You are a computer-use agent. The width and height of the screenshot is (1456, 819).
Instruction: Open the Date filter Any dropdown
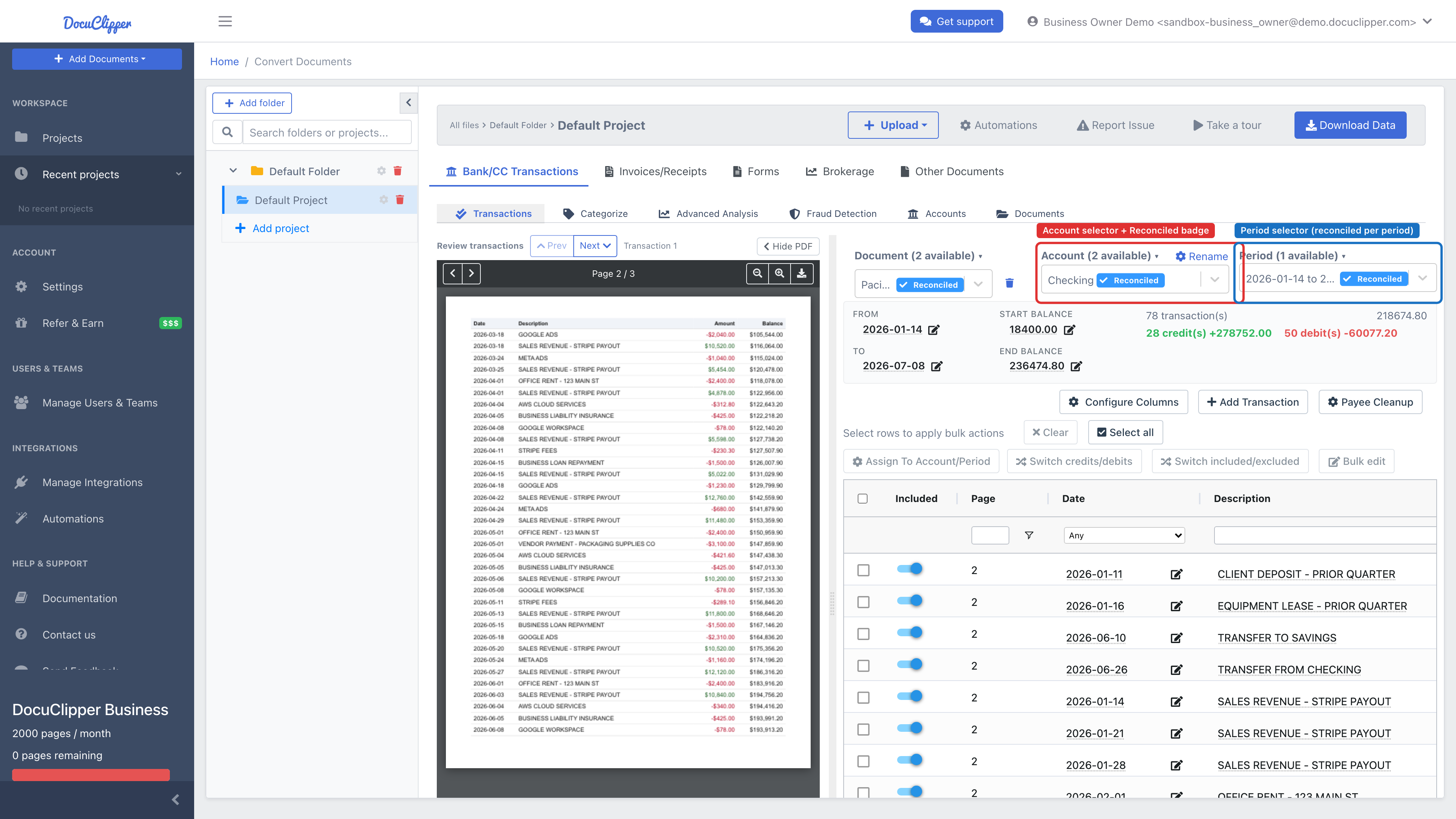(x=1125, y=535)
